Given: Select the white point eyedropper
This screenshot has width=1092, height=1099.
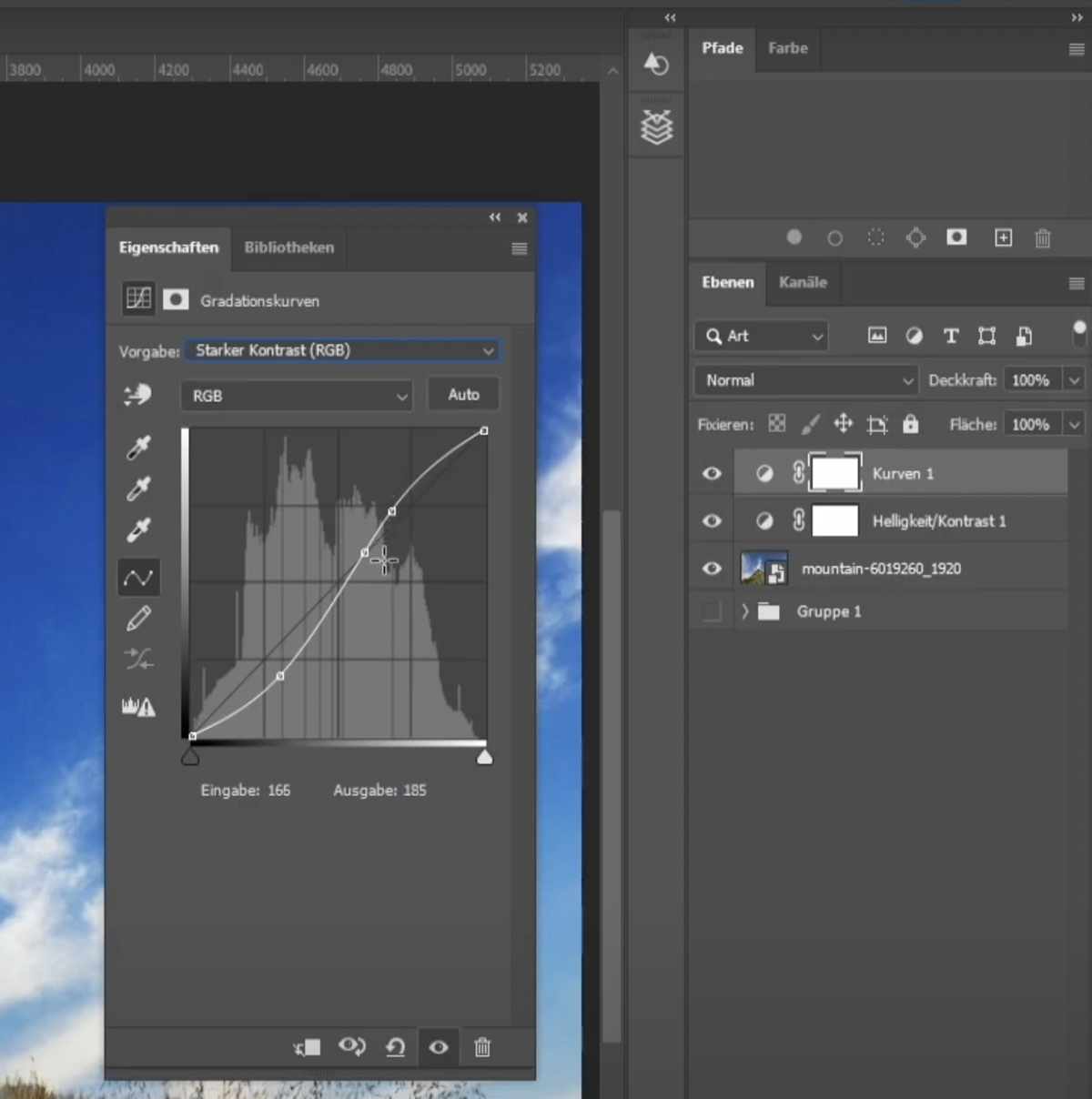Looking at the screenshot, I should [x=138, y=530].
